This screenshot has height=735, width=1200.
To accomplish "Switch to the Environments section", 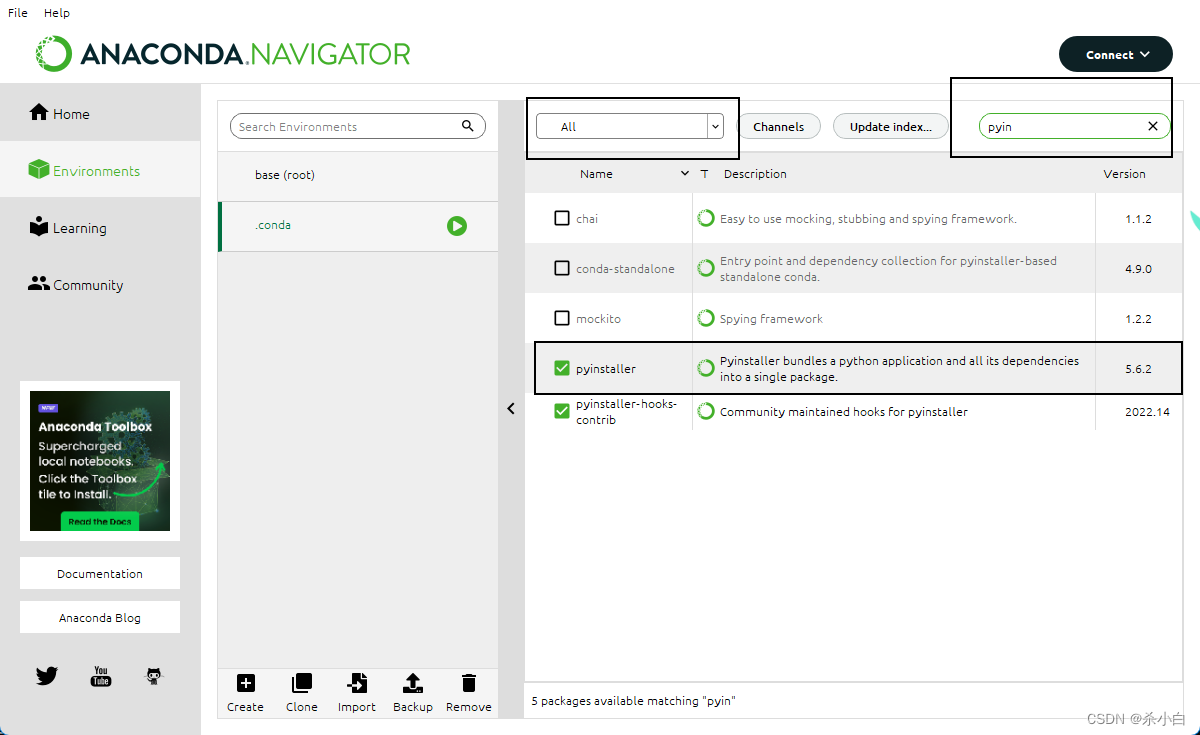I will coord(100,170).
